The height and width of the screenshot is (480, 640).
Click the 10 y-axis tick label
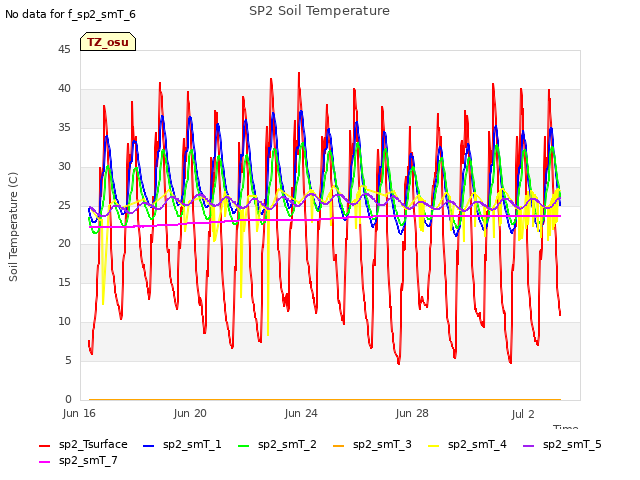(64, 322)
